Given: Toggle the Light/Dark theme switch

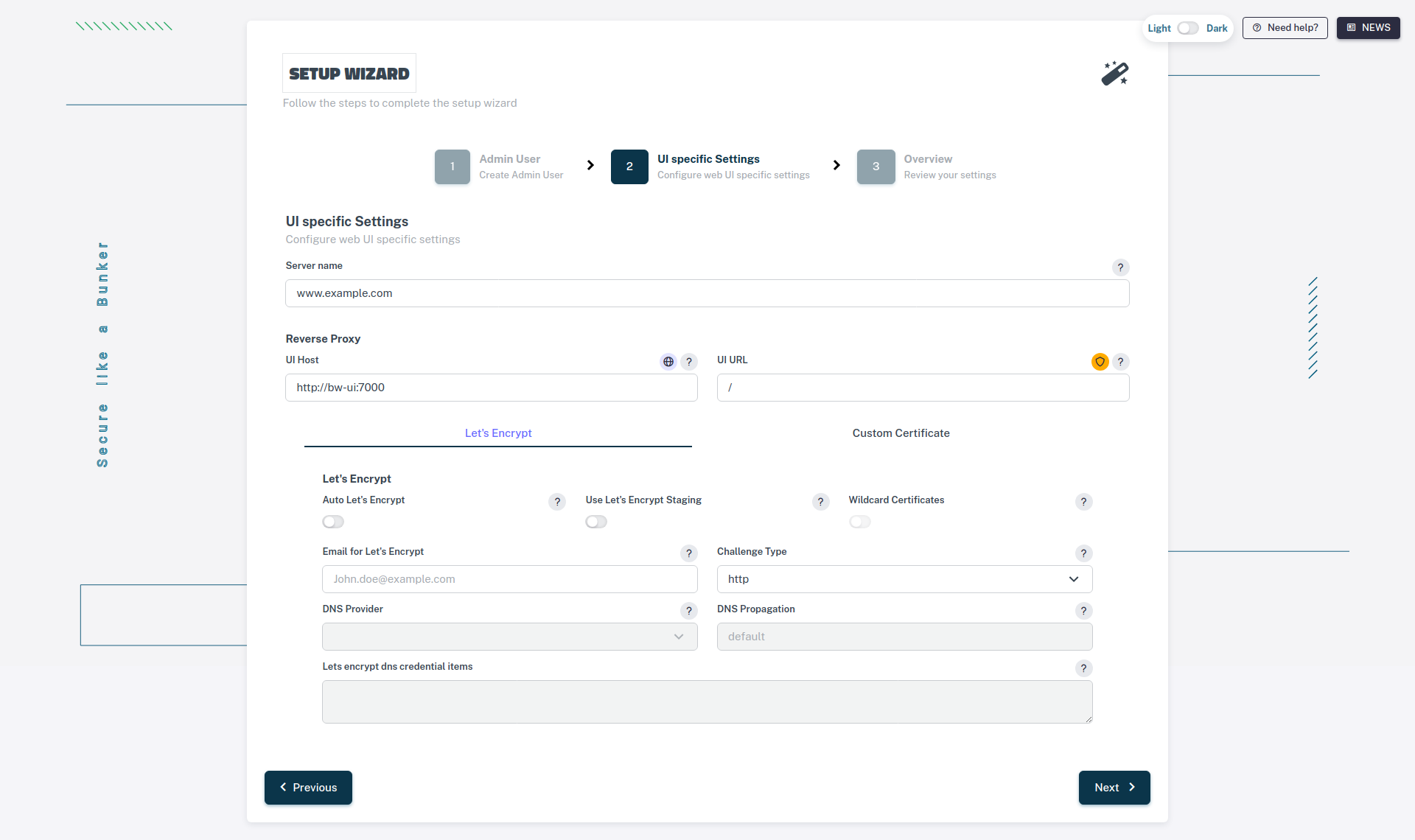Looking at the screenshot, I should pos(1187,28).
